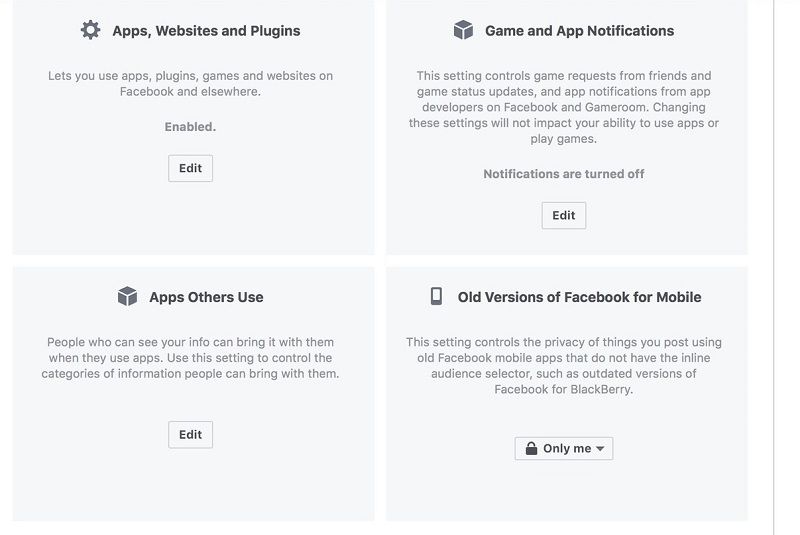
Task: Edit the Apps Others Use setting
Action: click(x=190, y=434)
